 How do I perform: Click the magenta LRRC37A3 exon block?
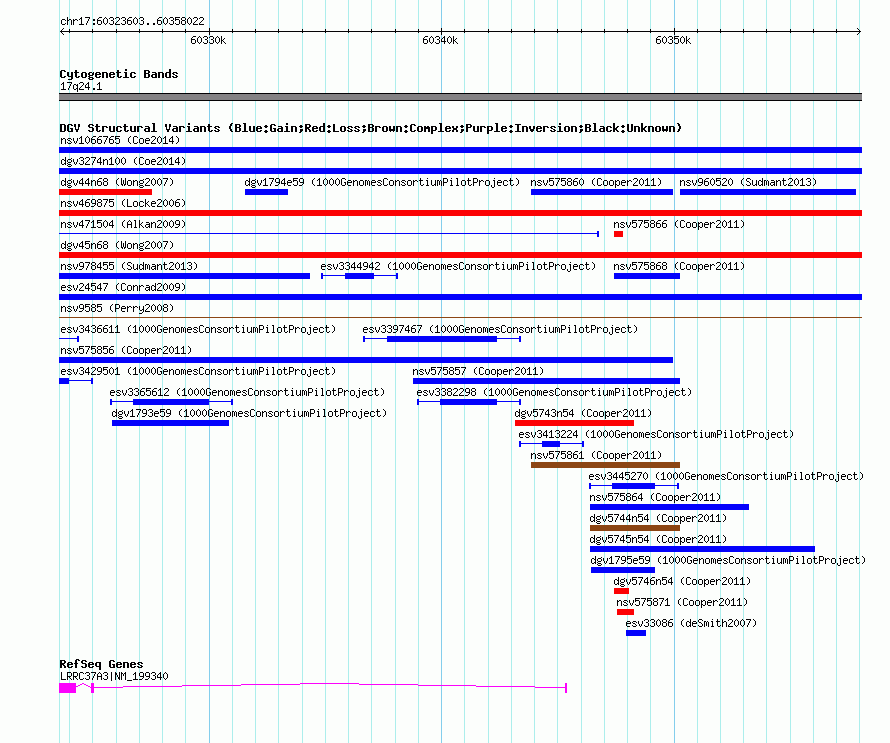[68, 688]
